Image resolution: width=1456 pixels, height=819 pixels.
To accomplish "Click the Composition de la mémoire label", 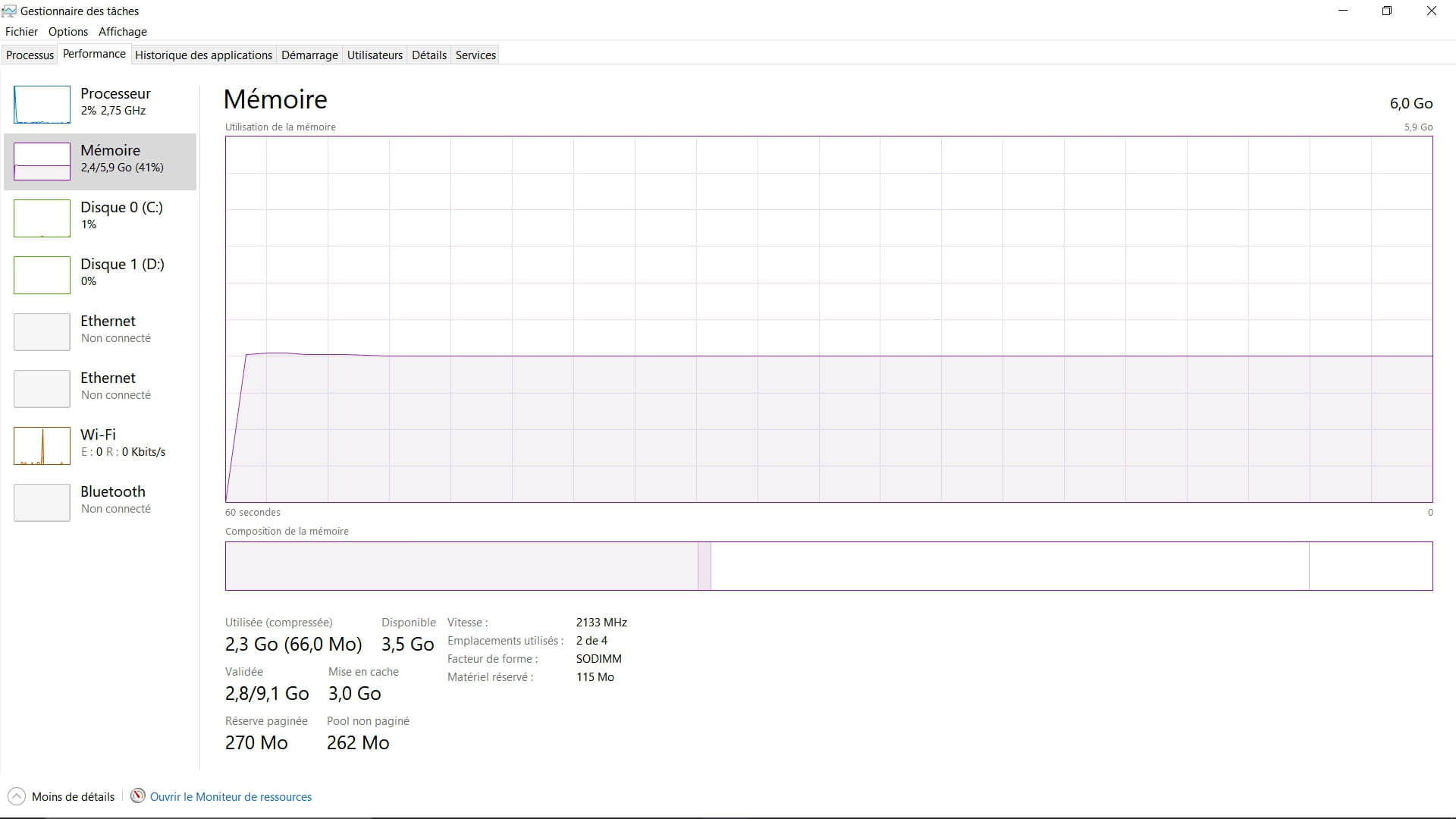I will point(287,532).
